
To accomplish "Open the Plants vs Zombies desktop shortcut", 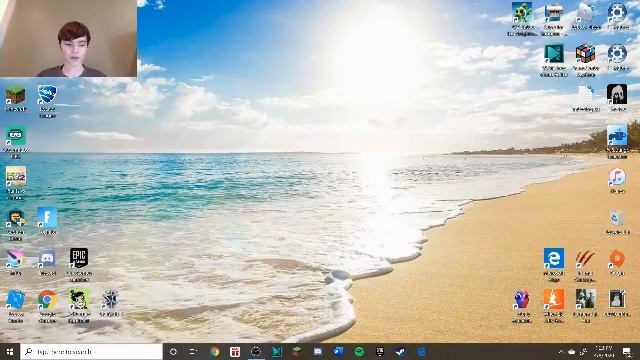I will pyautogui.click(x=522, y=18).
